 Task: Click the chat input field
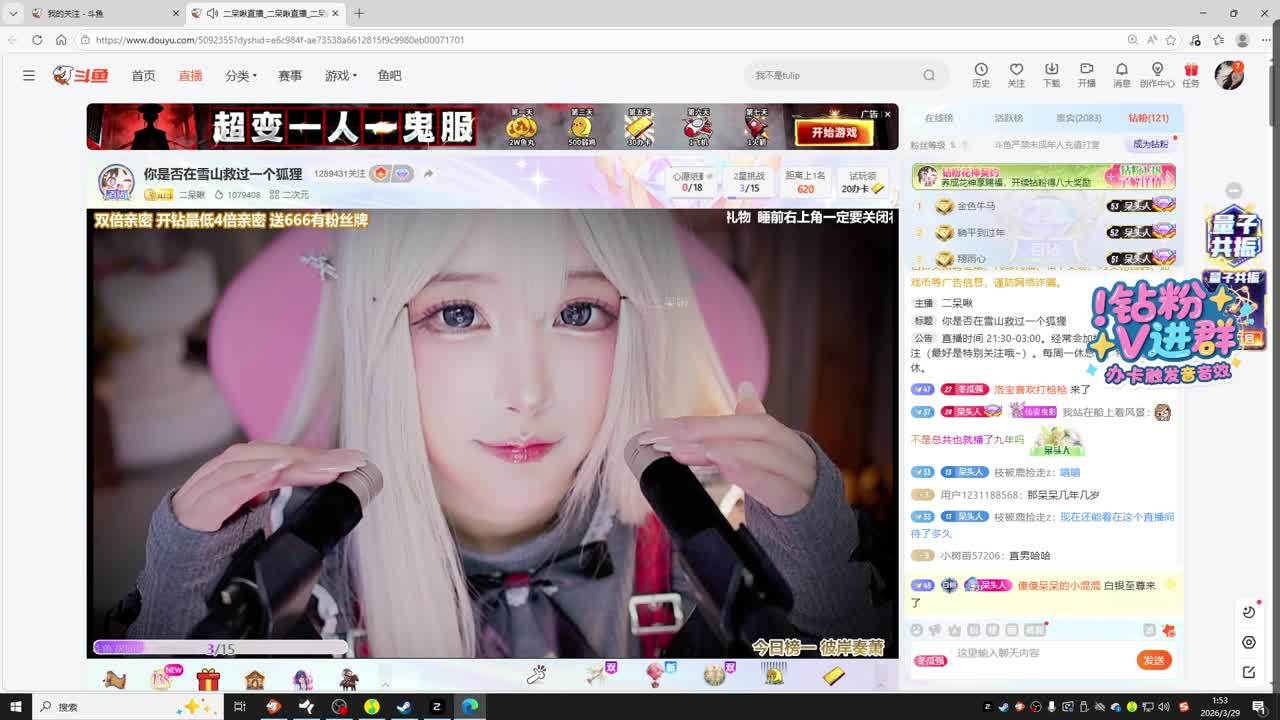coord(1040,653)
